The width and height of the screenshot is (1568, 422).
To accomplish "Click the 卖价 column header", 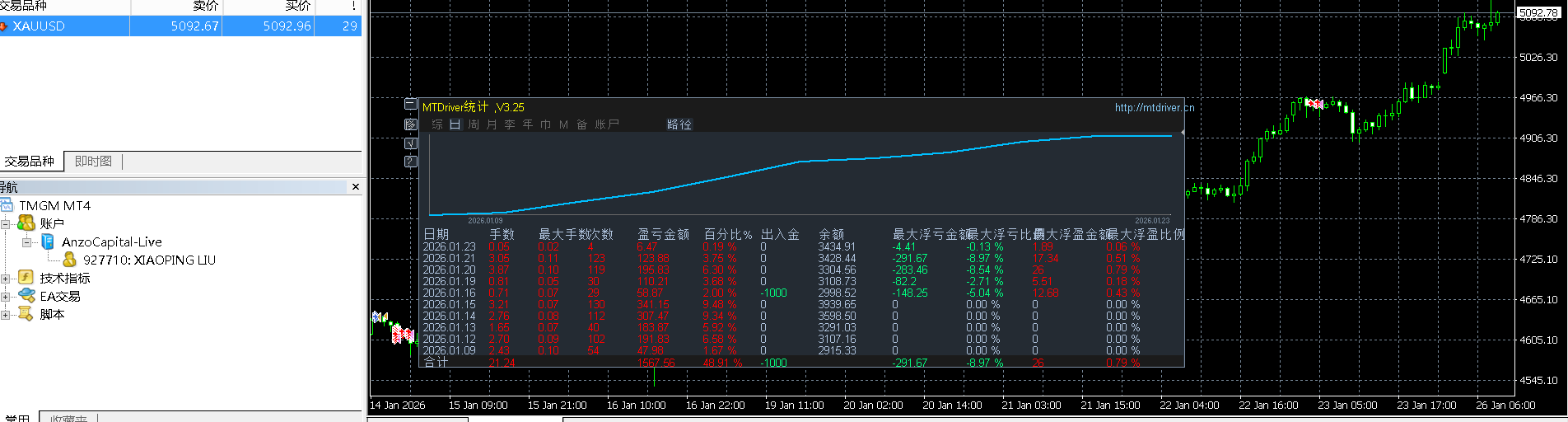I will 206,6.
